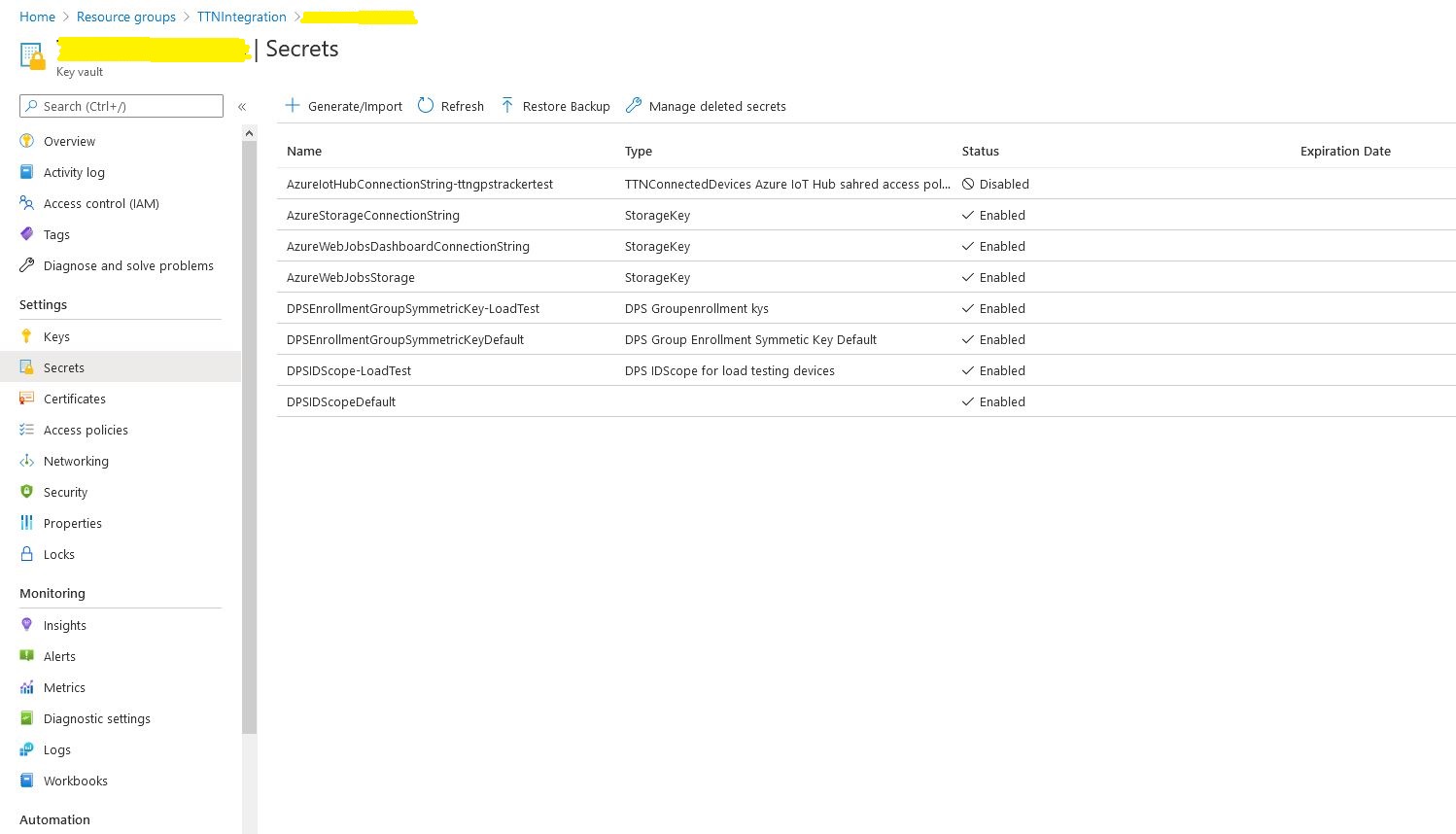The image size is (1456, 834).
Task: Navigate to TTNIntegration breadcrumb
Action: [241, 17]
